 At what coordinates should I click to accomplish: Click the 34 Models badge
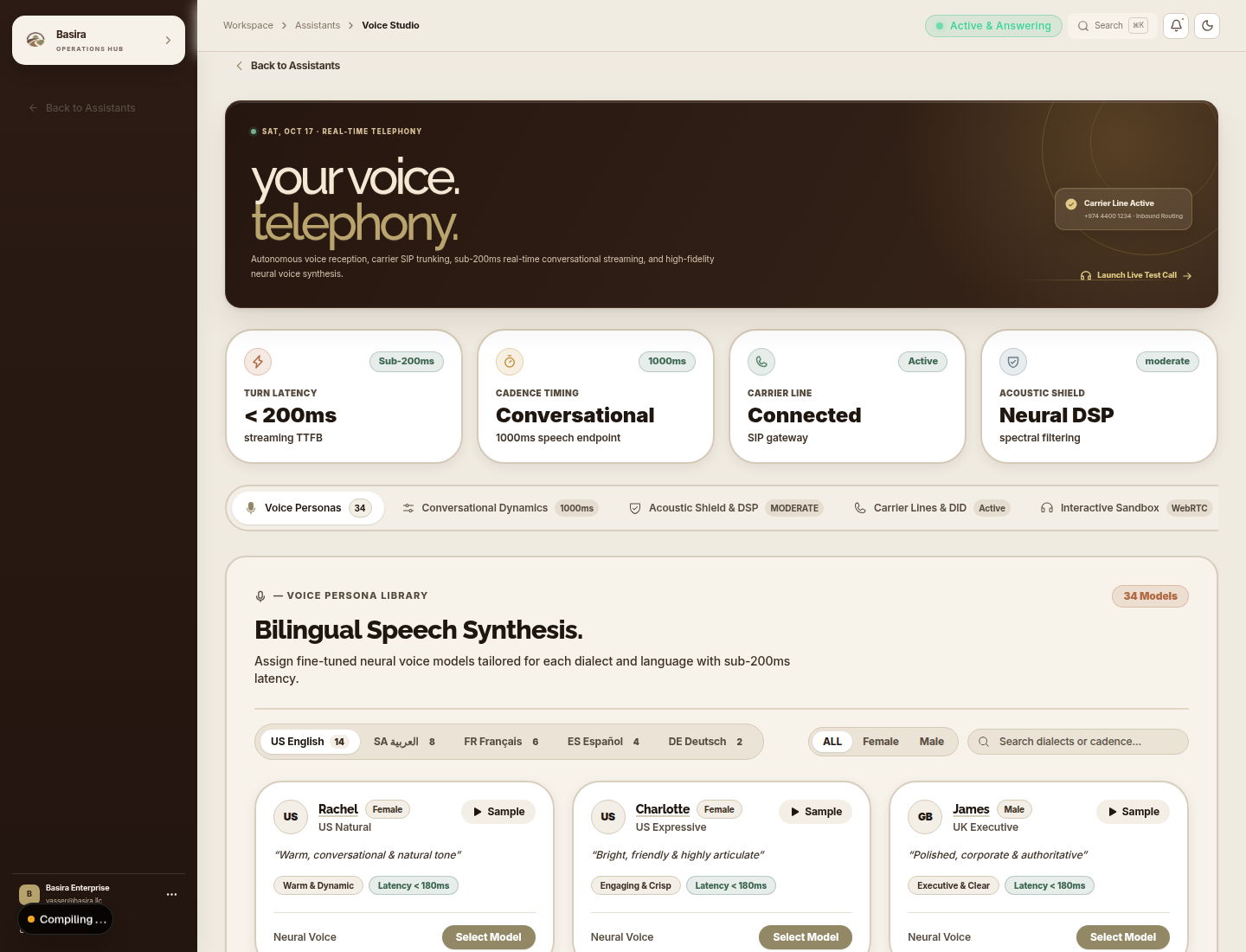coord(1150,596)
